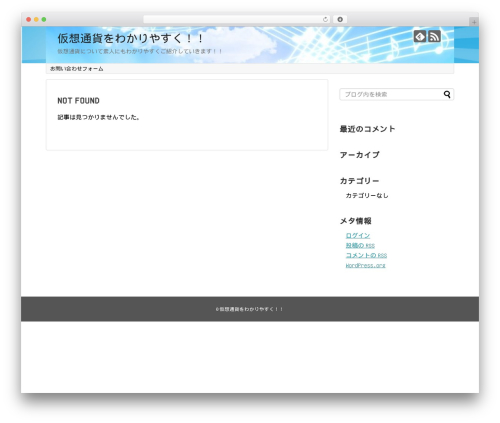Screen dimensions: 500x423
Task: Open the ログイン link
Action: pyautogui.click(x=358, y=235)
